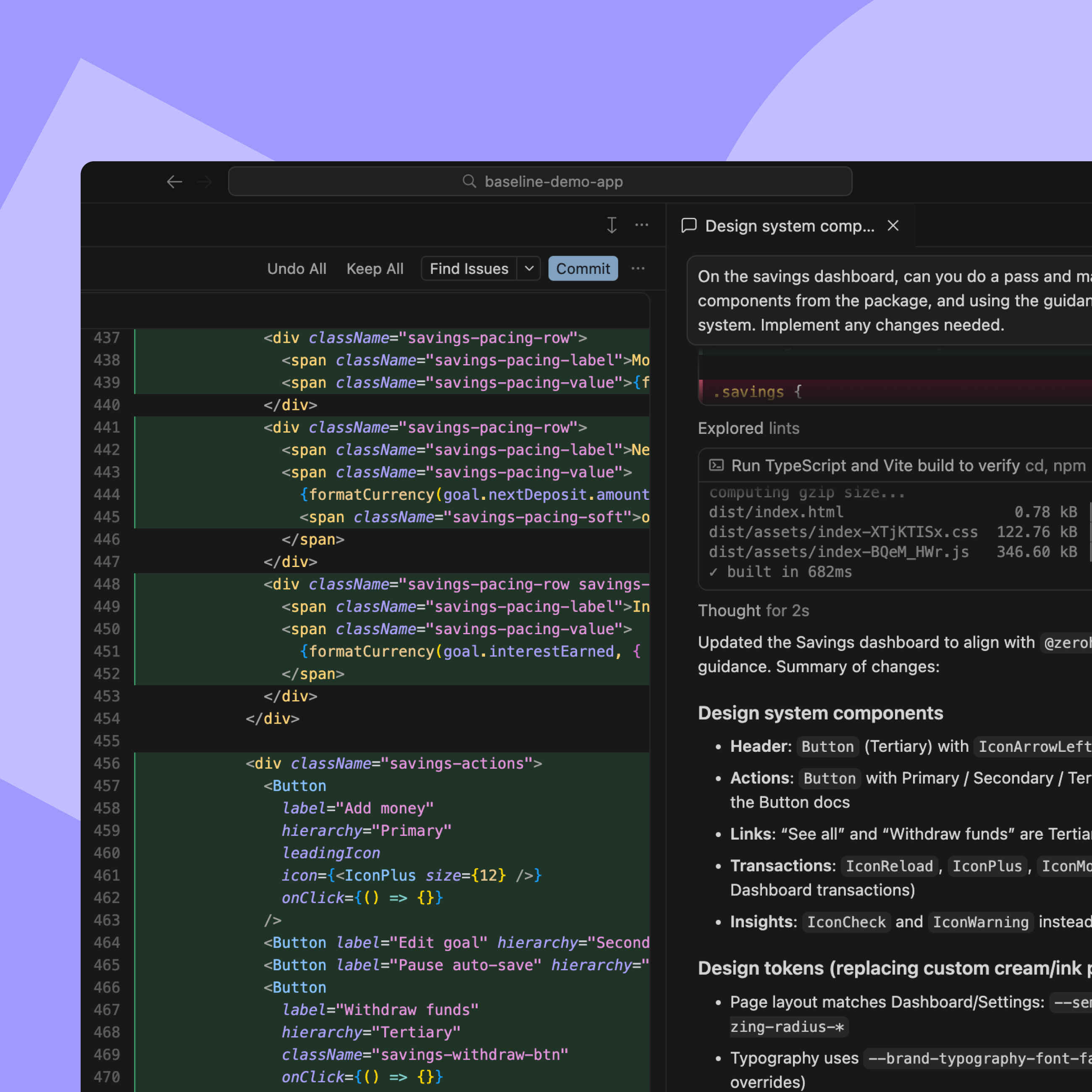Open the ellipsis menu next to Commit
Viewport: 1092px width, 1092px height.
tap(638, 268)
